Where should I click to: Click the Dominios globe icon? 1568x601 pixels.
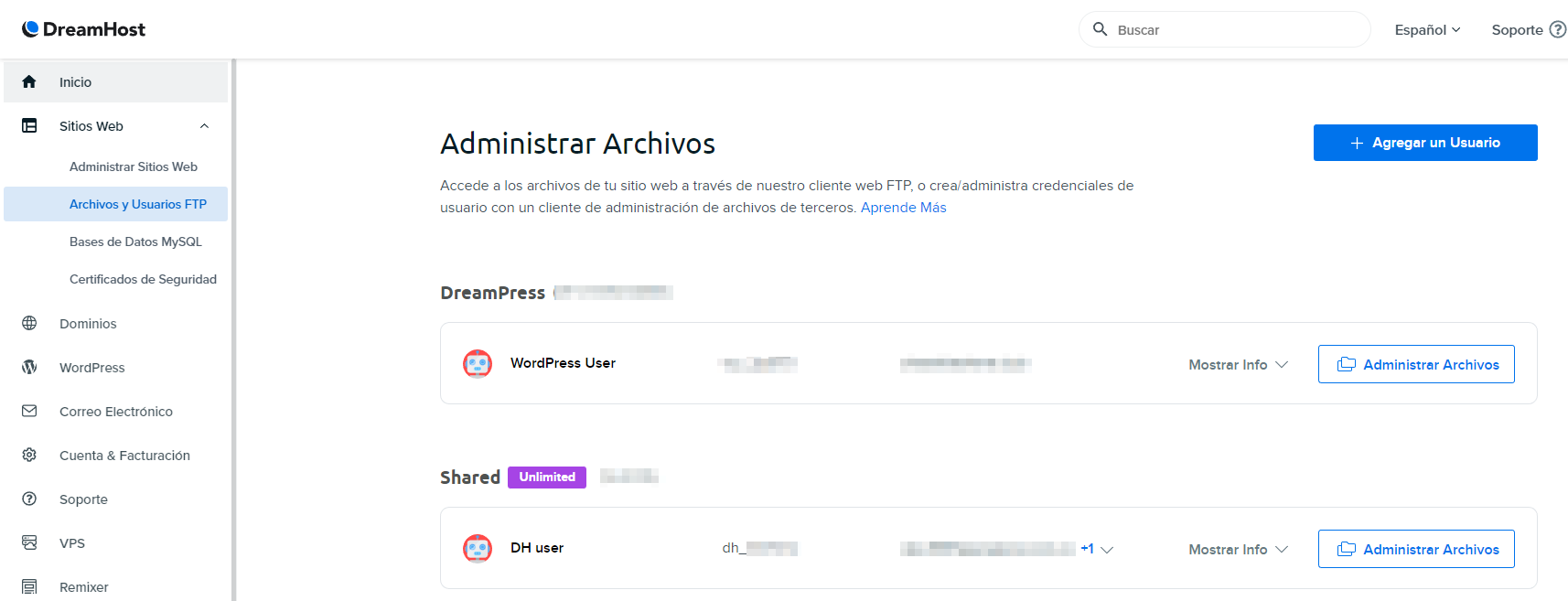[29, 324]
